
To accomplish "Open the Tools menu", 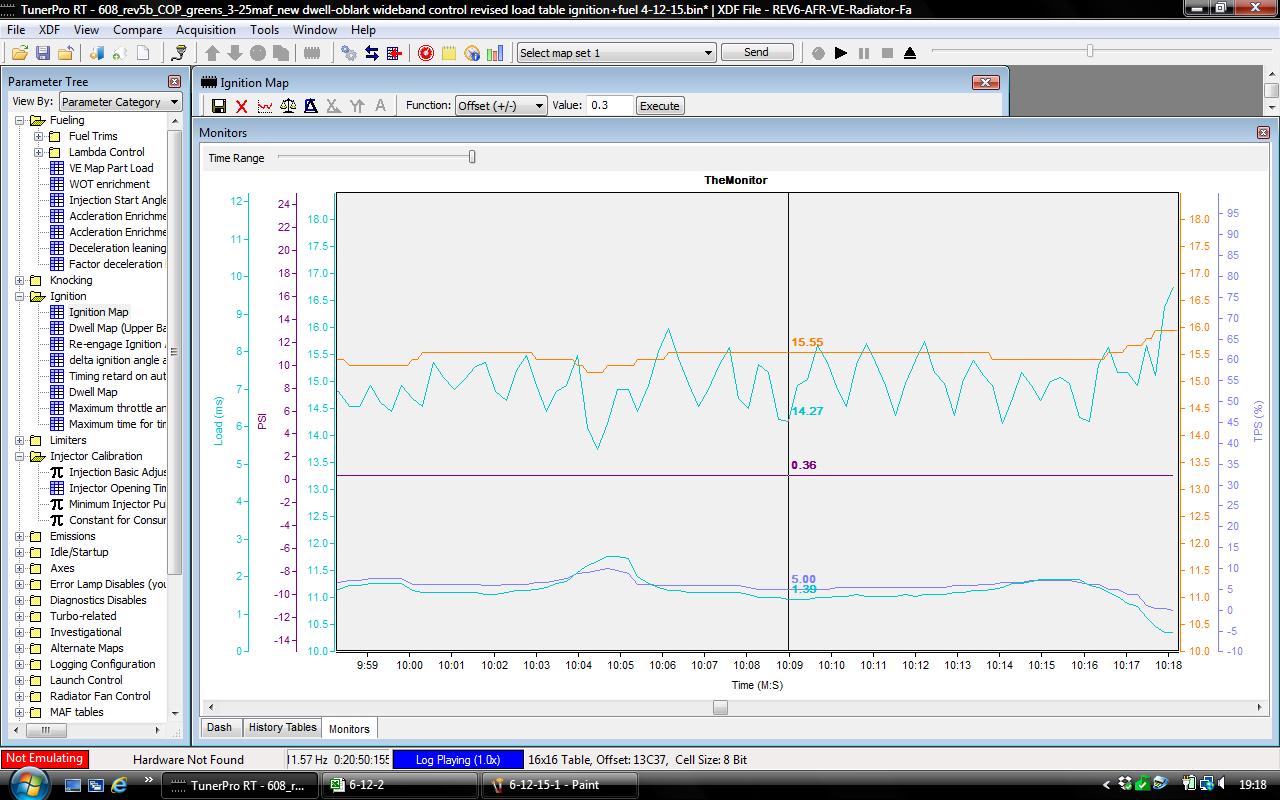I will pyautogui.click(x=265, y=30).
